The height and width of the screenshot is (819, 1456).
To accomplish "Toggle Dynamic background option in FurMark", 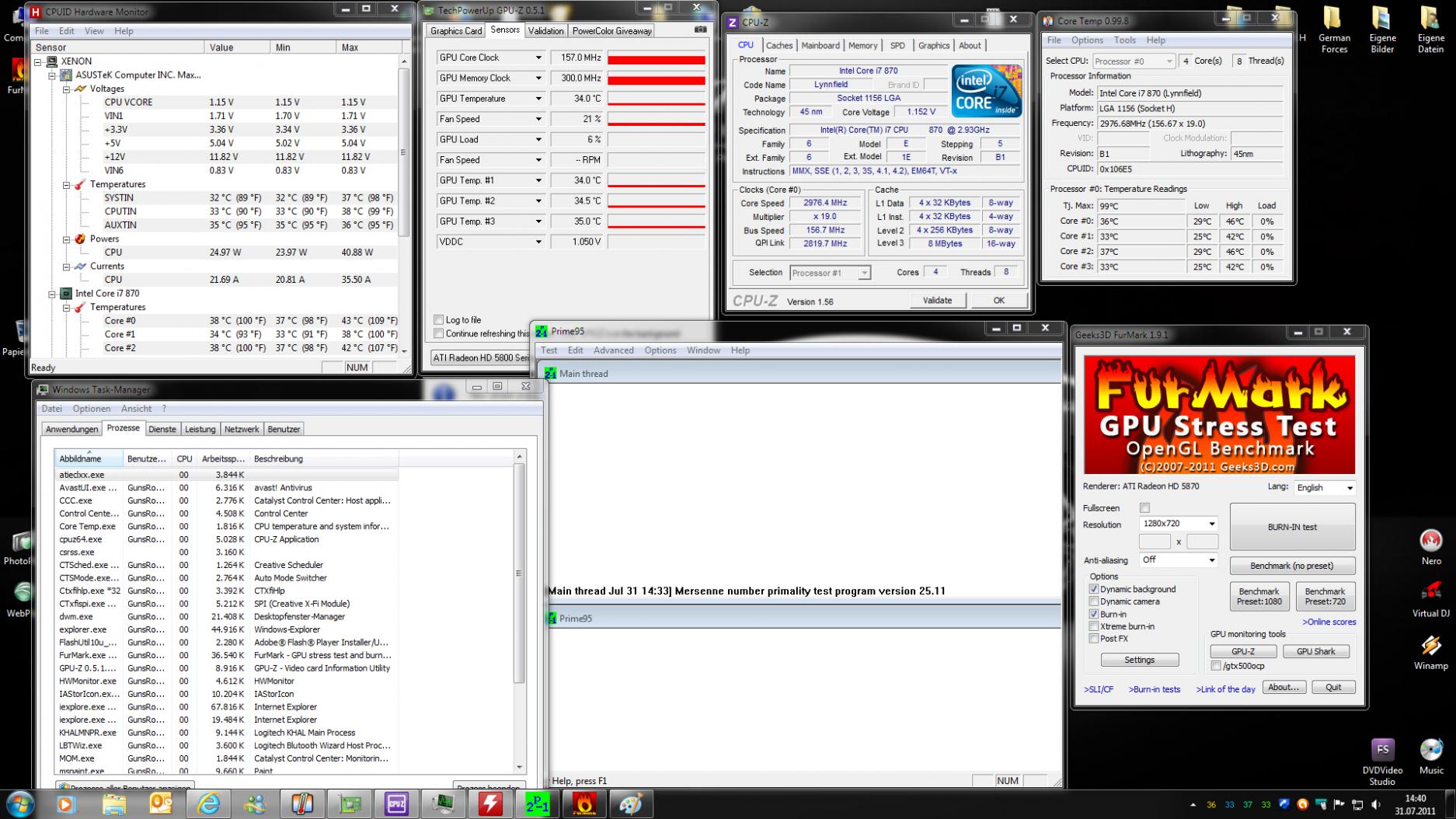I will [x=1094, y=589].
